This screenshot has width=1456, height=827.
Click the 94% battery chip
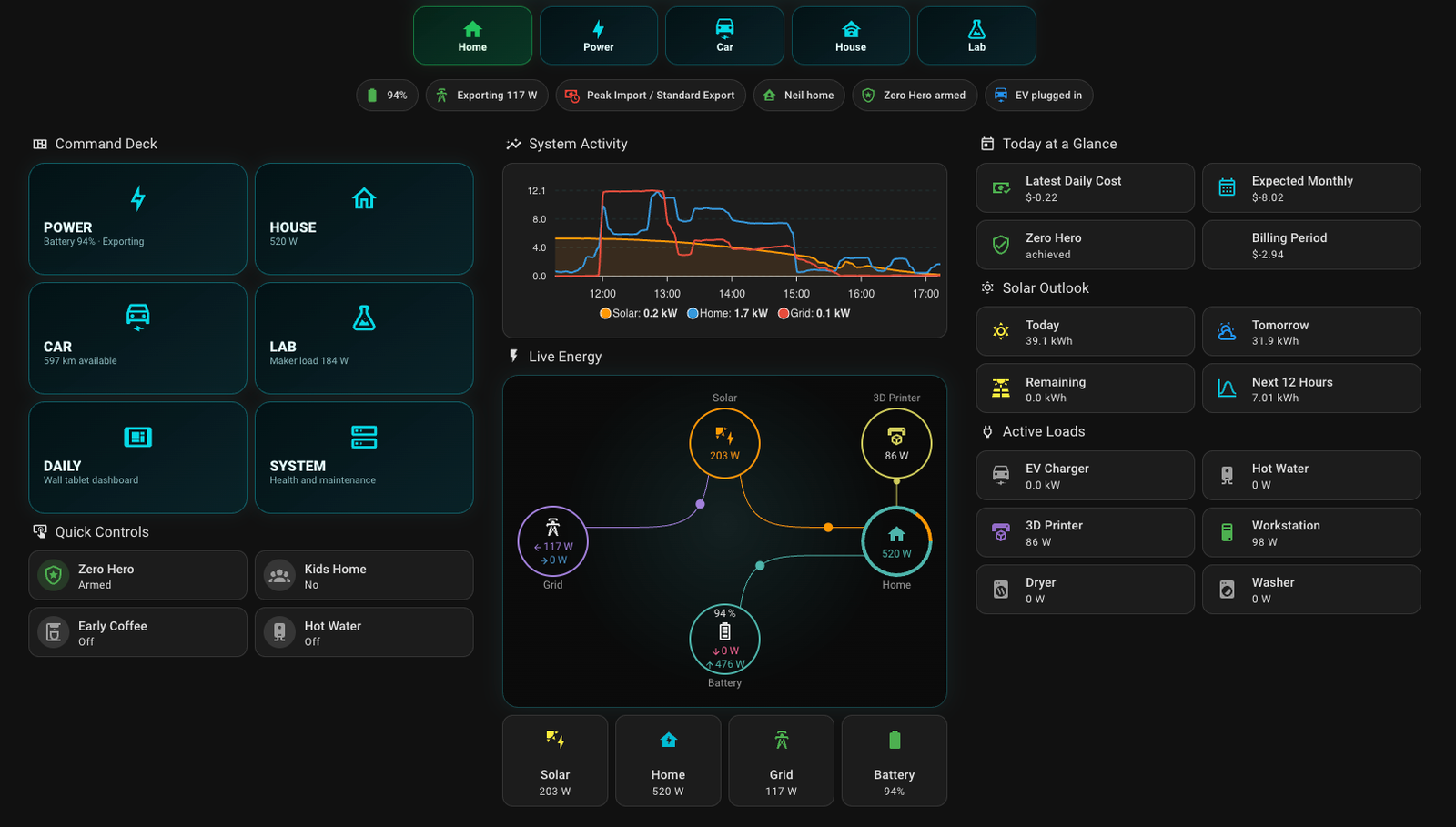[387, 95]
